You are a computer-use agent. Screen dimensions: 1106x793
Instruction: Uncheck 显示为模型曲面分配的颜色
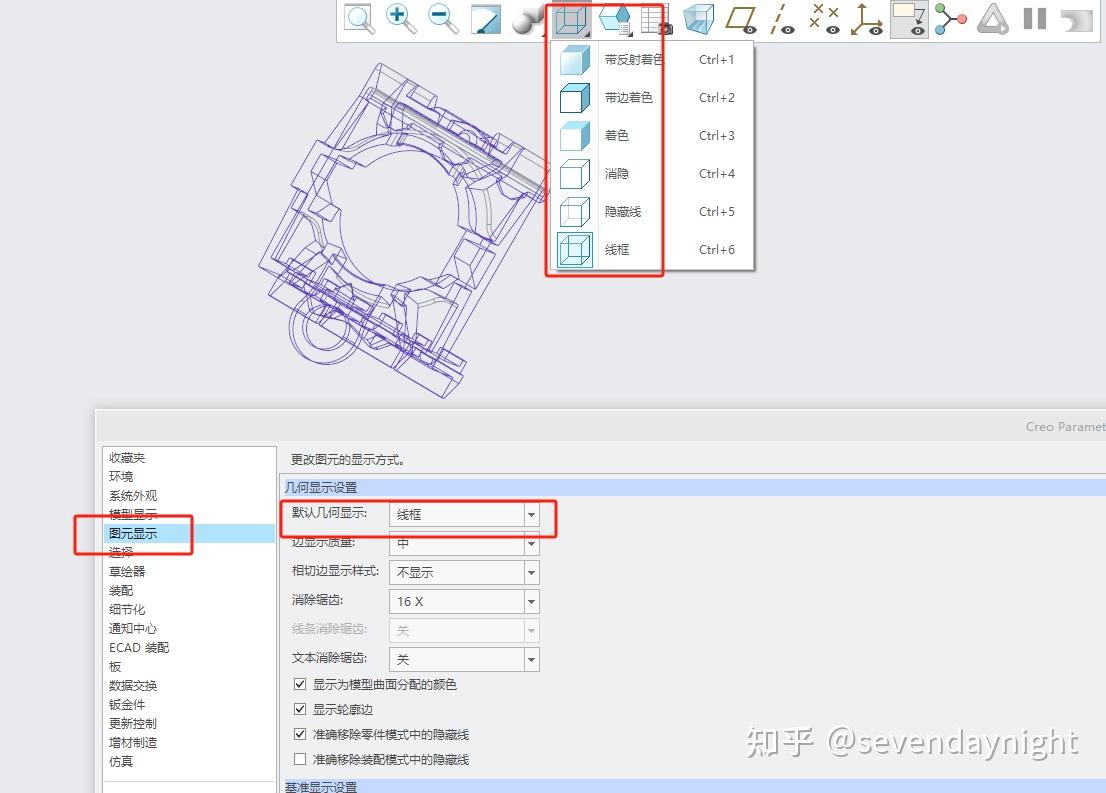(x=300, y=684)
